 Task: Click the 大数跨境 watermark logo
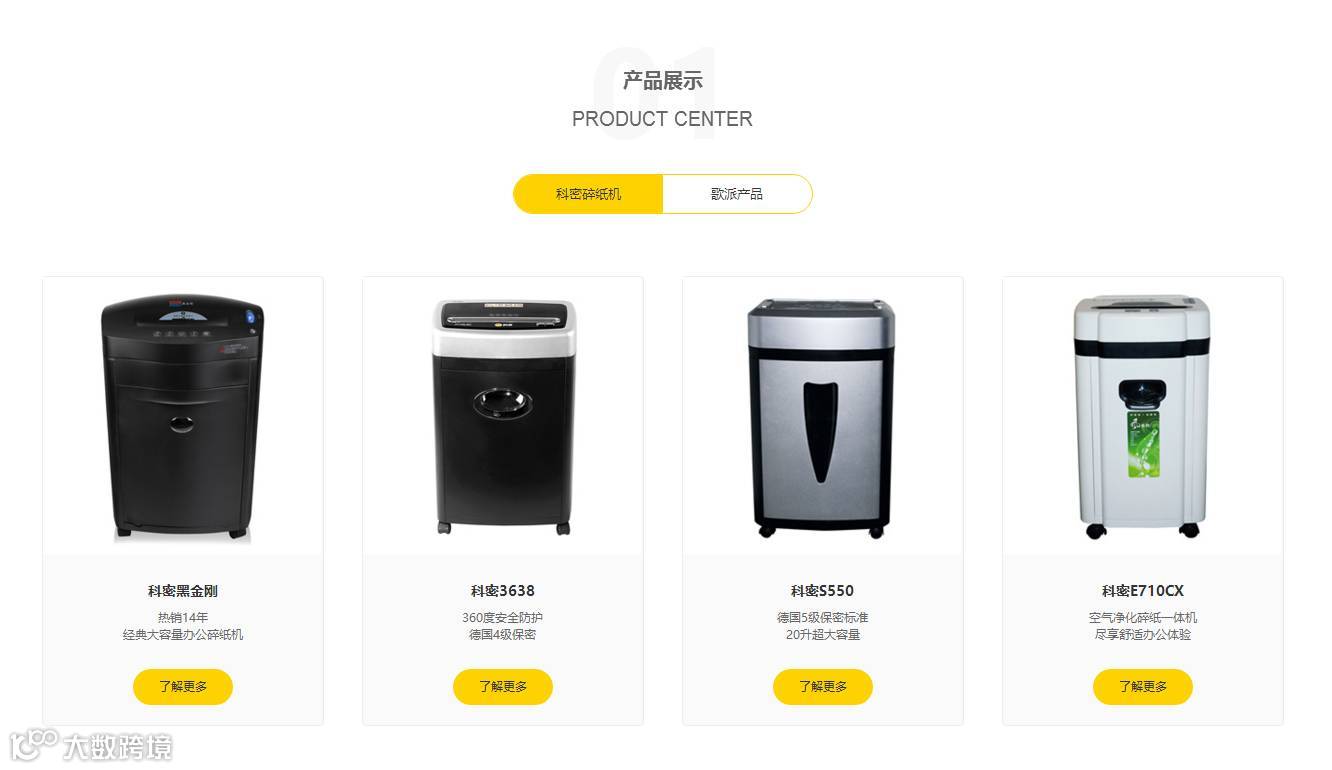[x=92, y=746]
